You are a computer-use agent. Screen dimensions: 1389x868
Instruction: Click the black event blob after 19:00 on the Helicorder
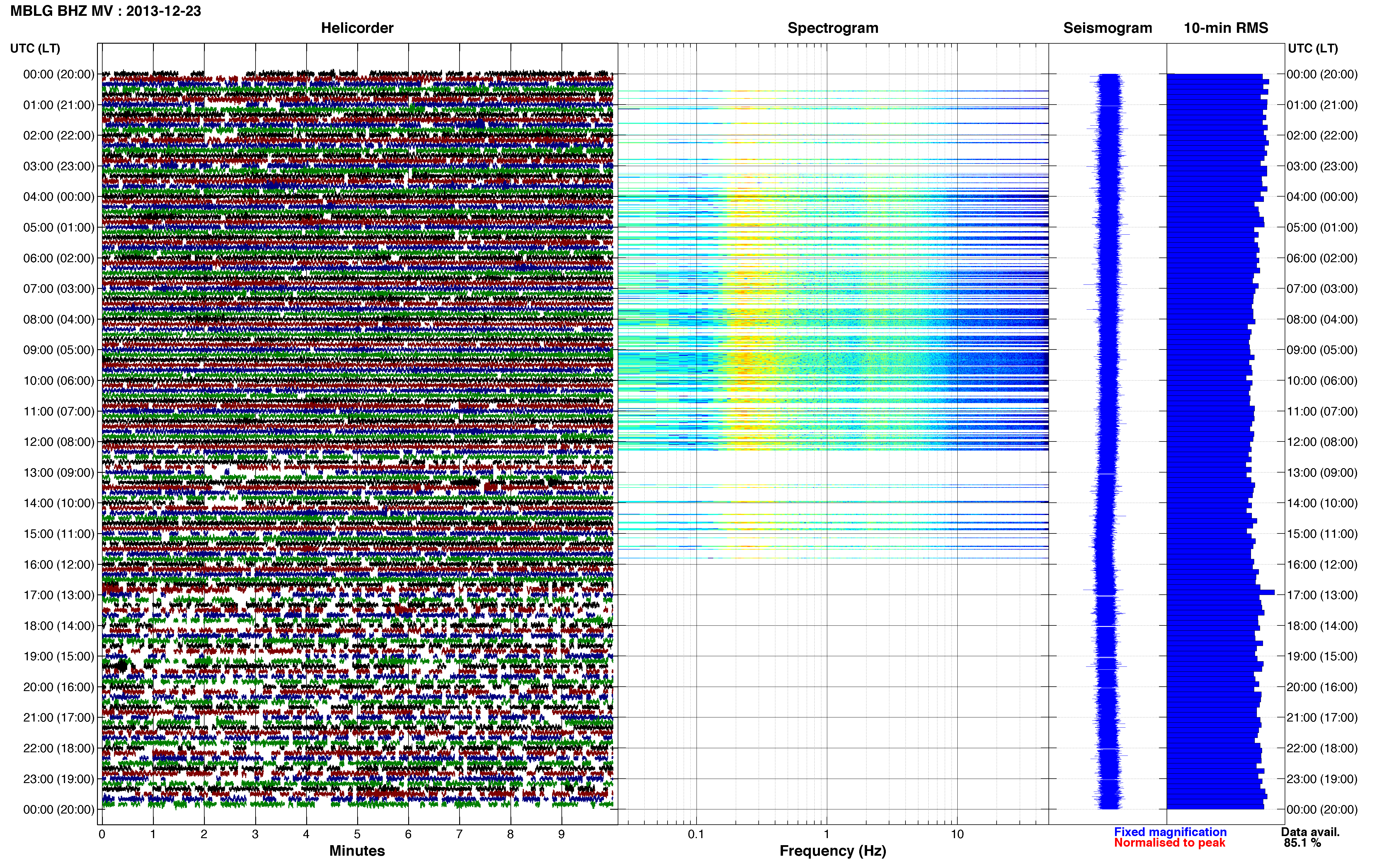121,666
